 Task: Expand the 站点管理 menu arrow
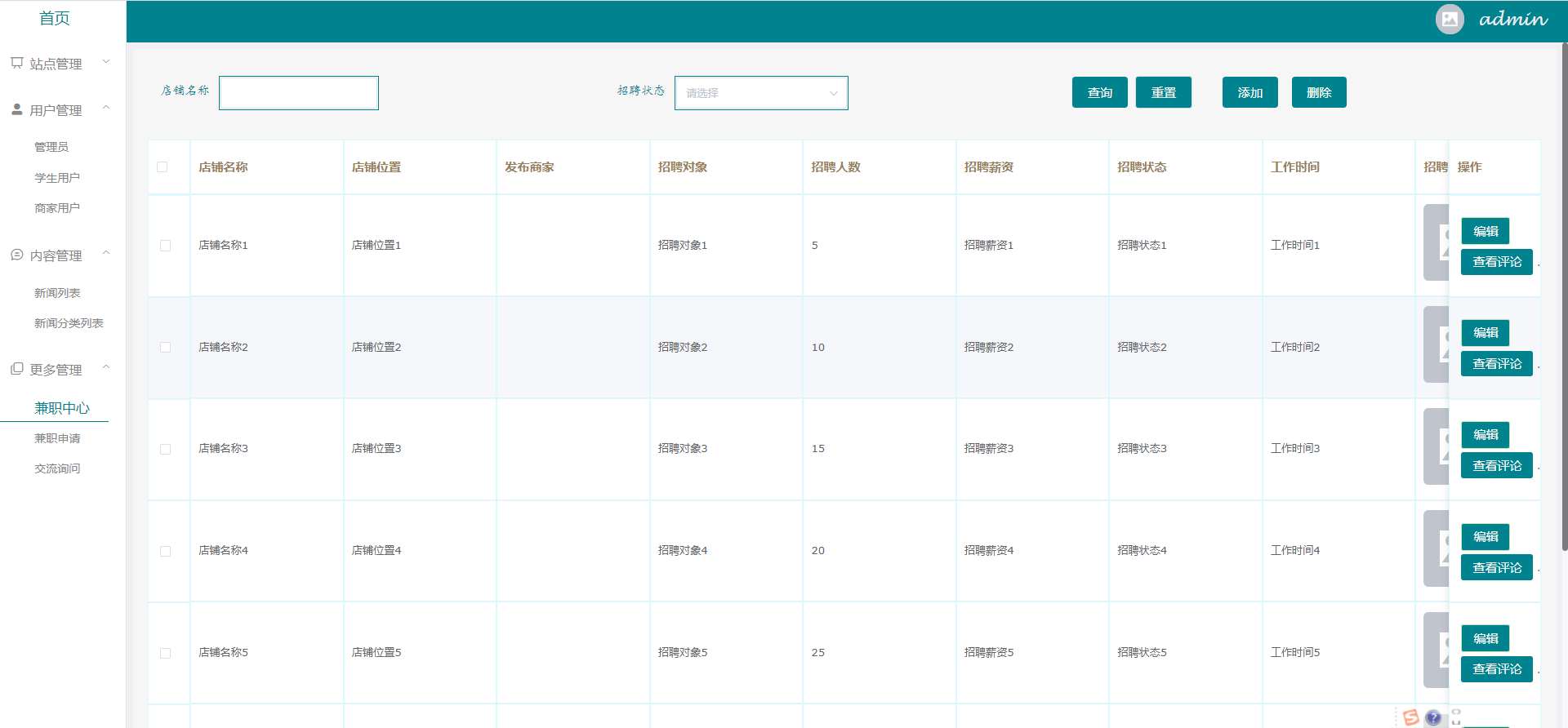(x=106, y=62)
